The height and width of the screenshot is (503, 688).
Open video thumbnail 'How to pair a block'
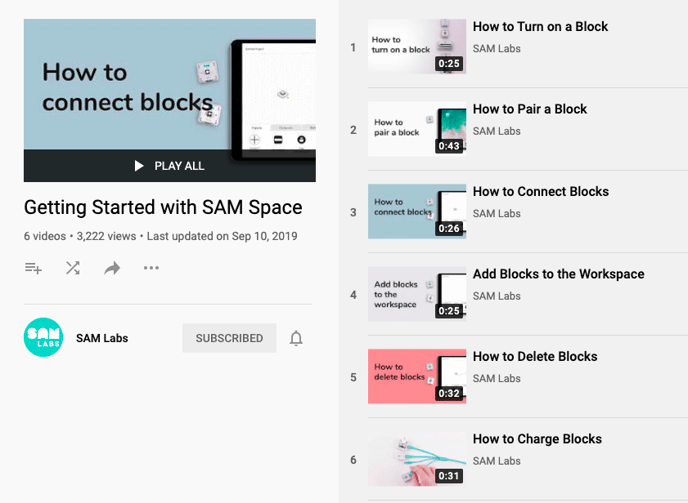tap(417, 129)
